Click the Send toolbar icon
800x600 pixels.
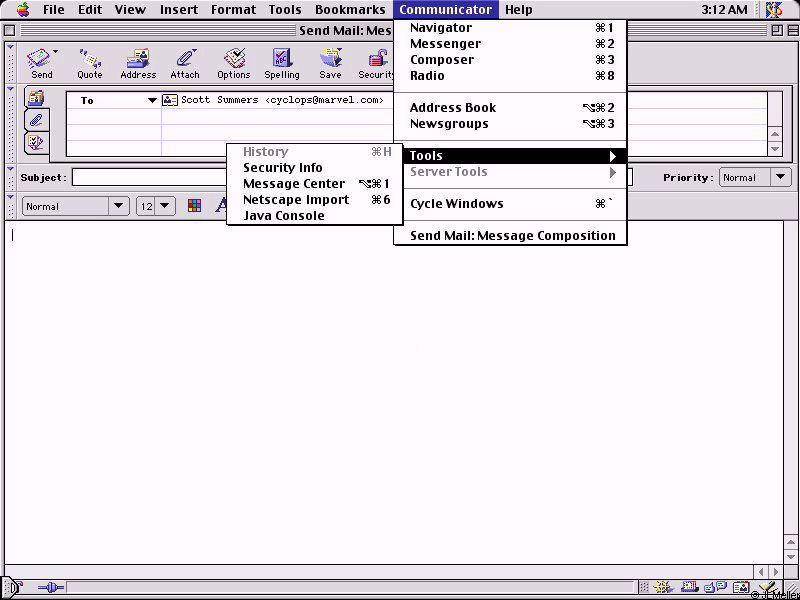coord(41,59)
